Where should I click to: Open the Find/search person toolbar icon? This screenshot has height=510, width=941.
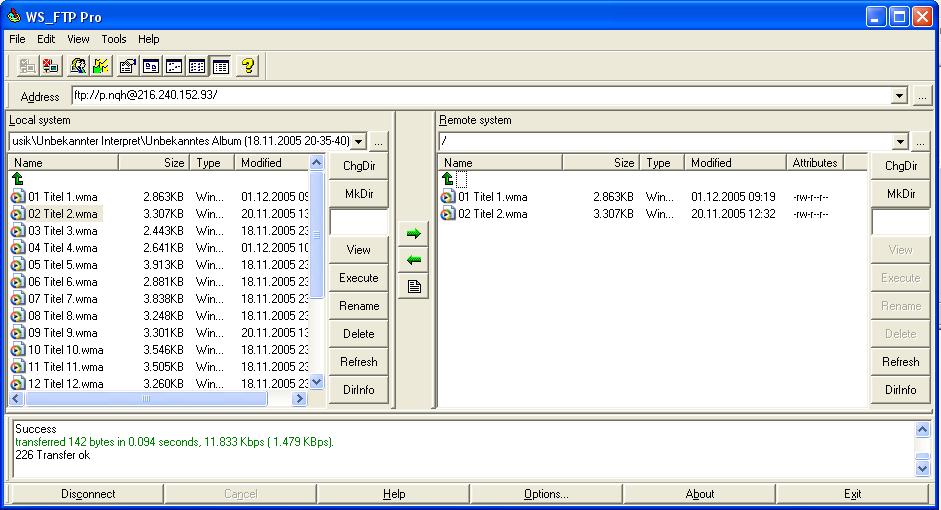(x=78, y=66)
